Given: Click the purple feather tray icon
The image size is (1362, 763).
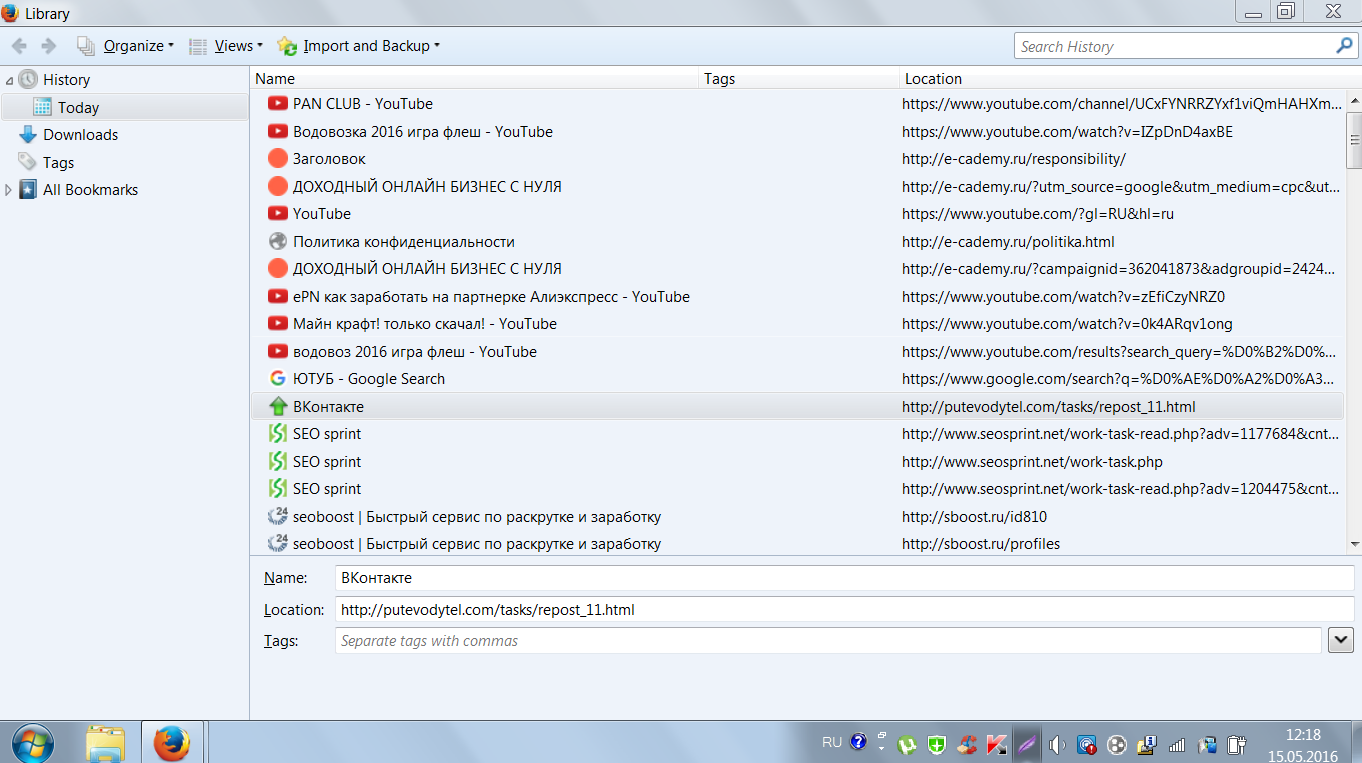Looking at the screenshot, I should (x=1027, y=744).
